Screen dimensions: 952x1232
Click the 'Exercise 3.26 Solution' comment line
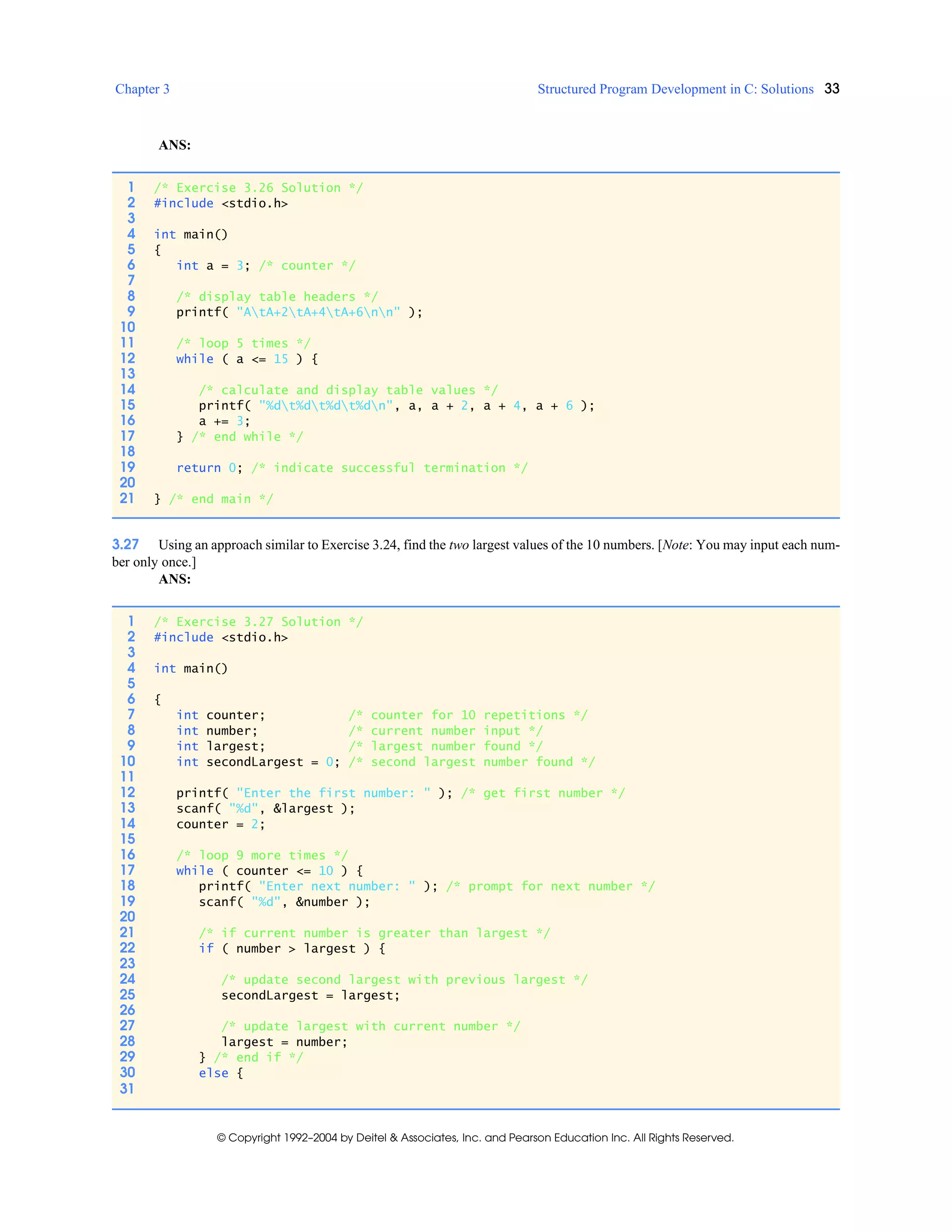258,188
